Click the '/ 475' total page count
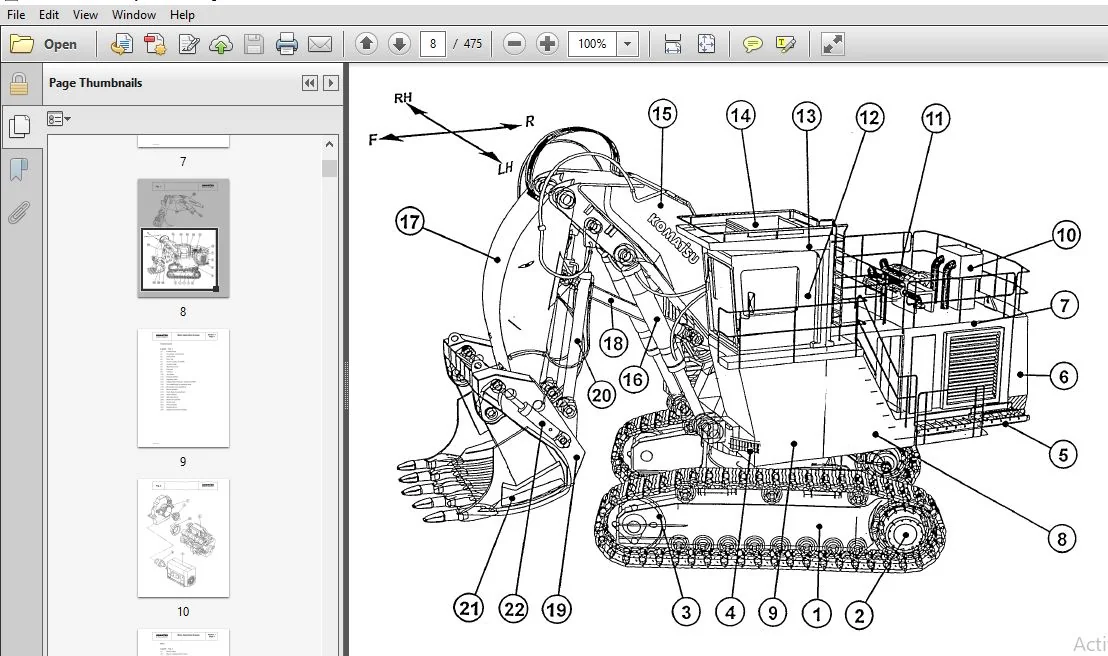 pyautogui.click(x=467, y=44)
